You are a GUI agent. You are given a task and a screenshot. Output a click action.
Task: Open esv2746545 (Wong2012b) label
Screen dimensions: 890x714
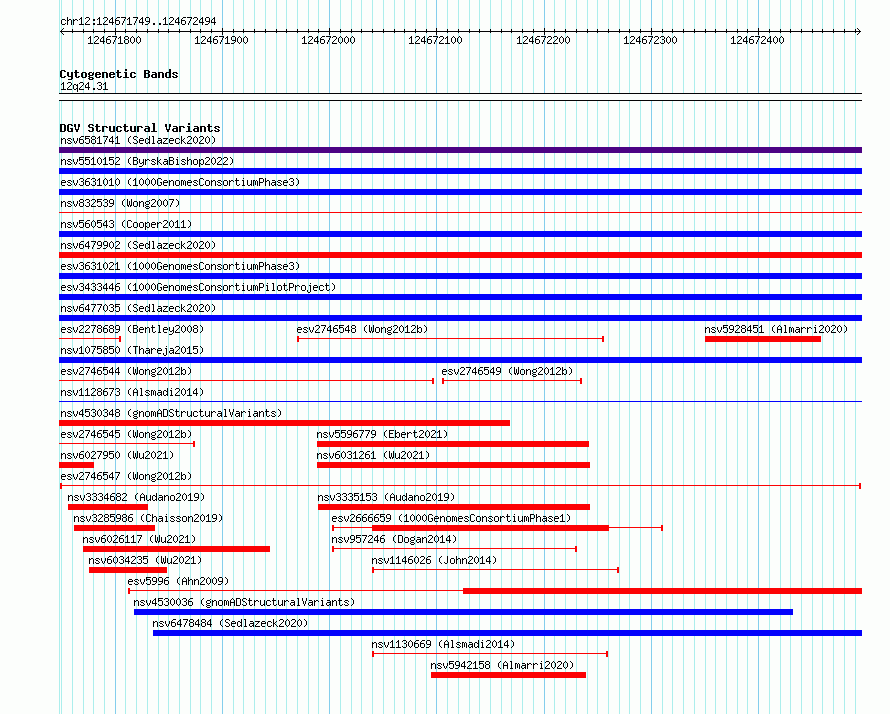126,434
